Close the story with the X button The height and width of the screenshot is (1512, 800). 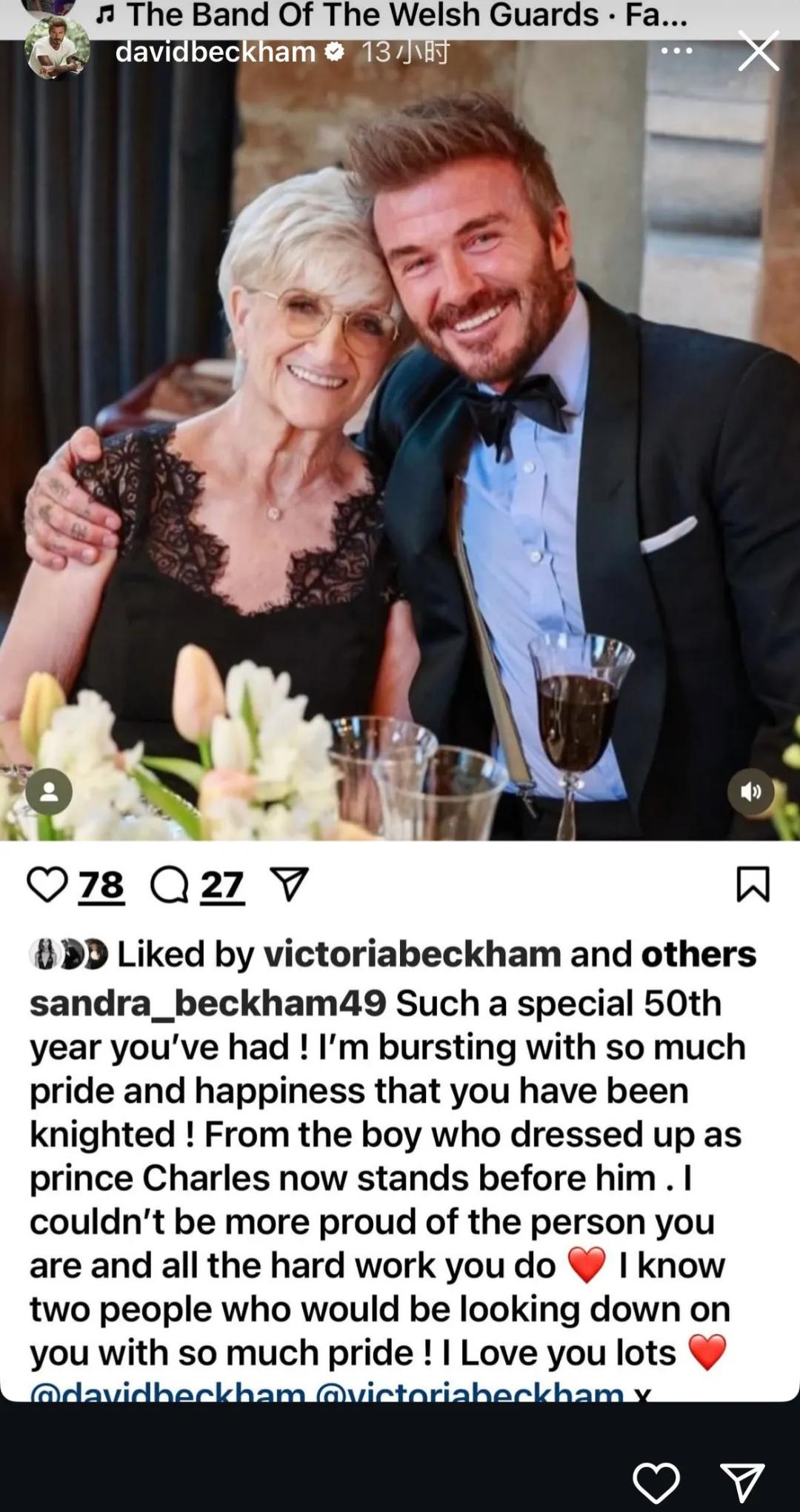point(759,51)
